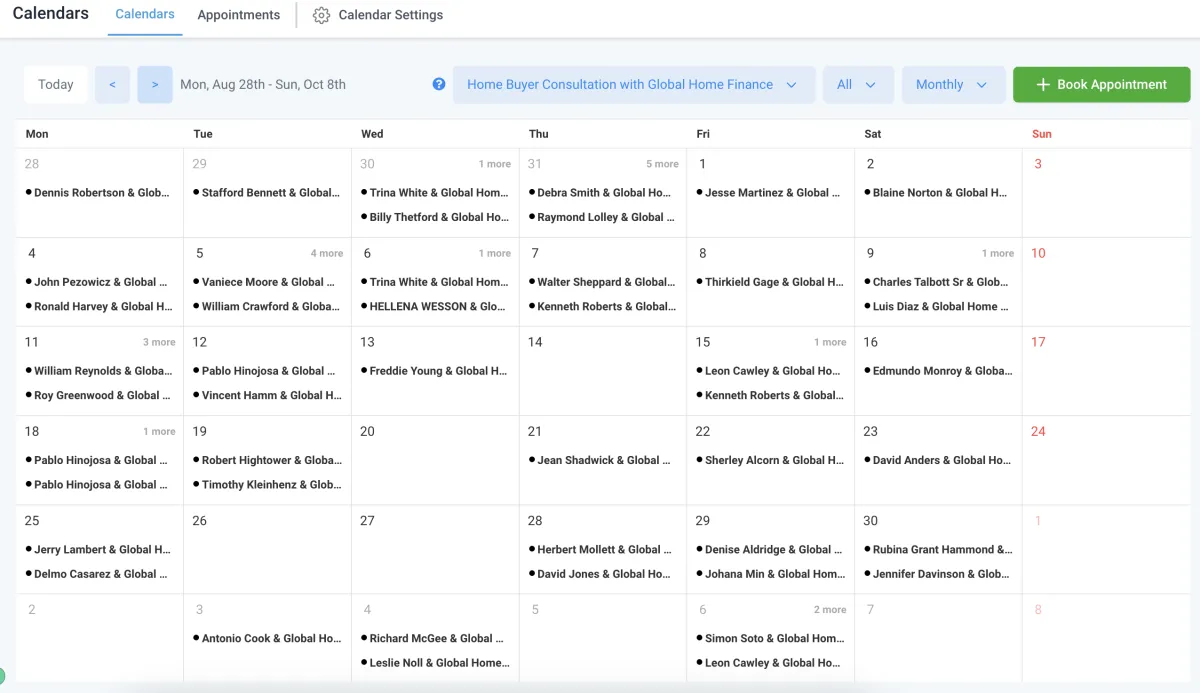1200x693 pixels.
Task: Show 1 more on Saturday Sept 9
Action: [998, 253]
